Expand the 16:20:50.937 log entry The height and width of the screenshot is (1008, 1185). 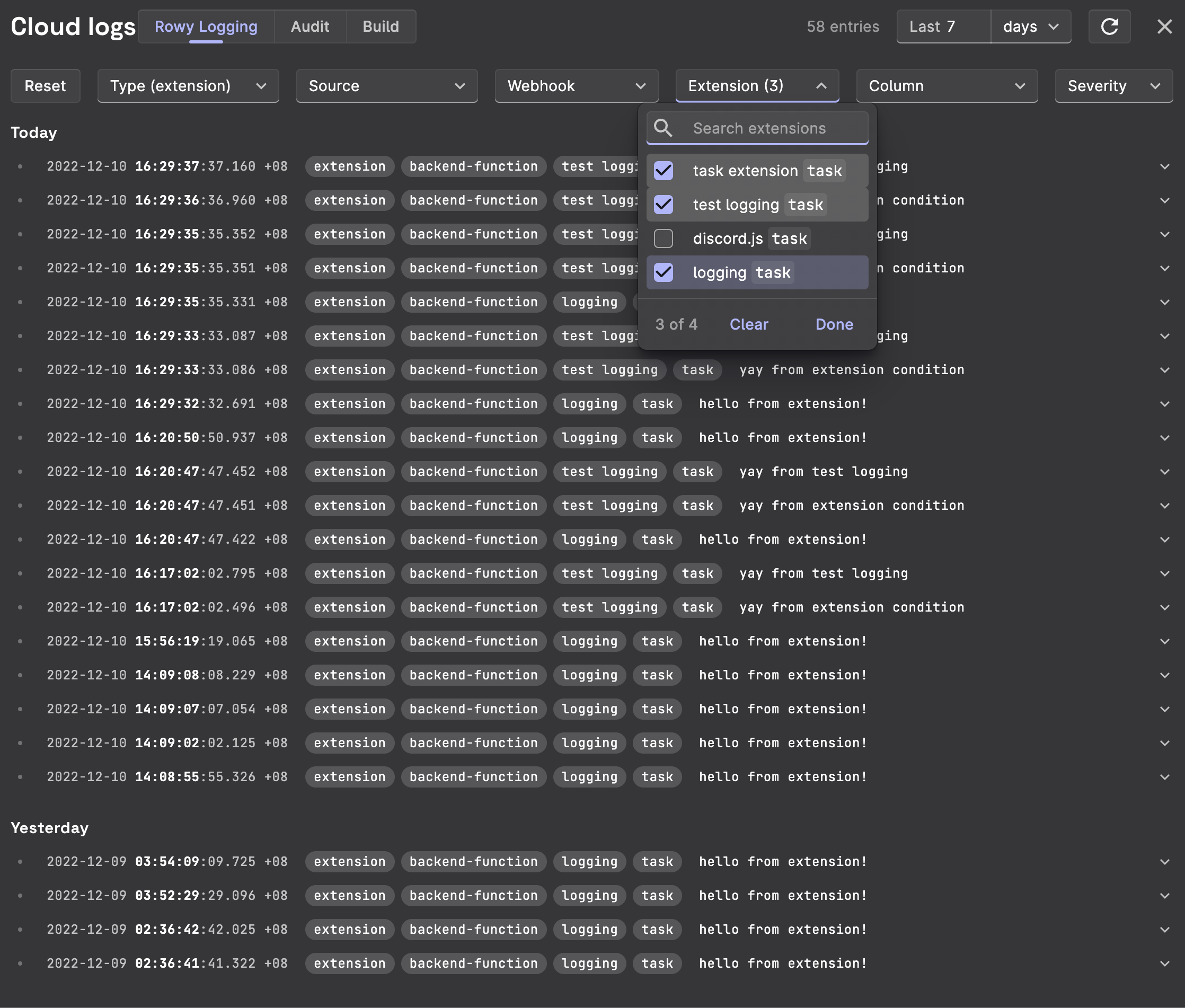[1164, 438]
